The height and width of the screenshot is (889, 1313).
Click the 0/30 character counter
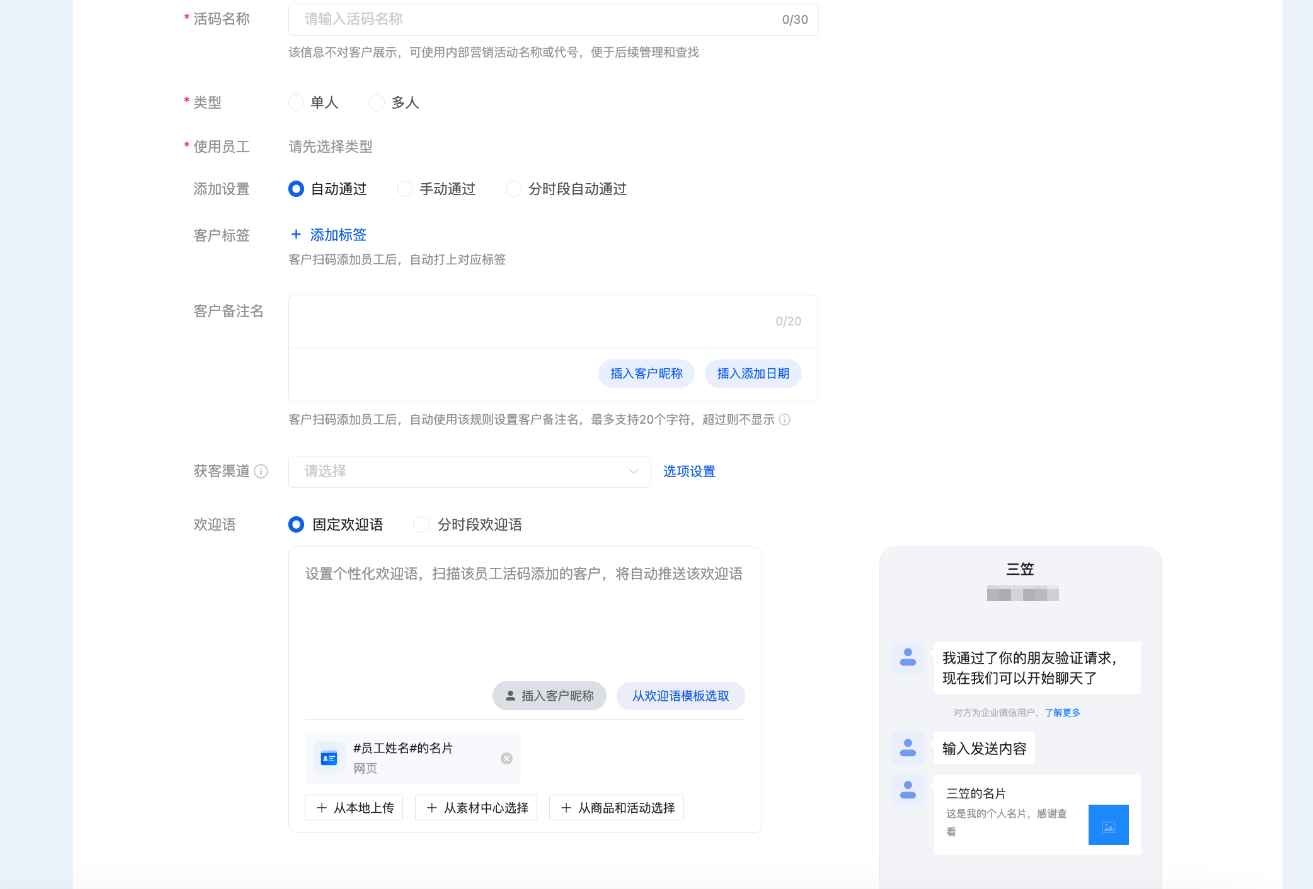coord(795,20)
